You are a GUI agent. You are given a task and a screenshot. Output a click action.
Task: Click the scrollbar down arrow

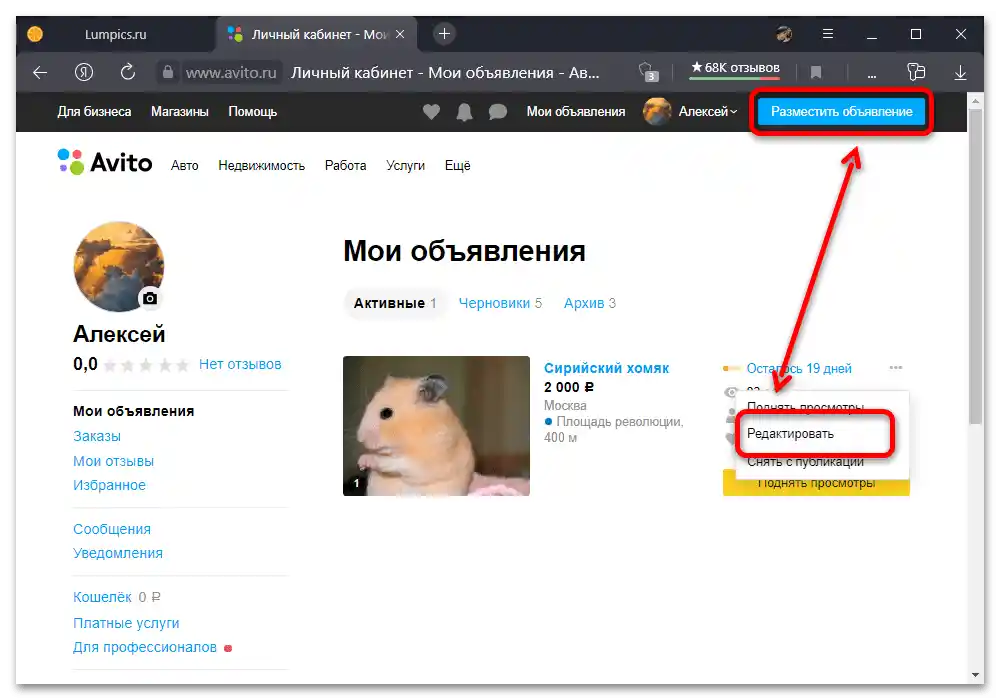click(975, 675)
